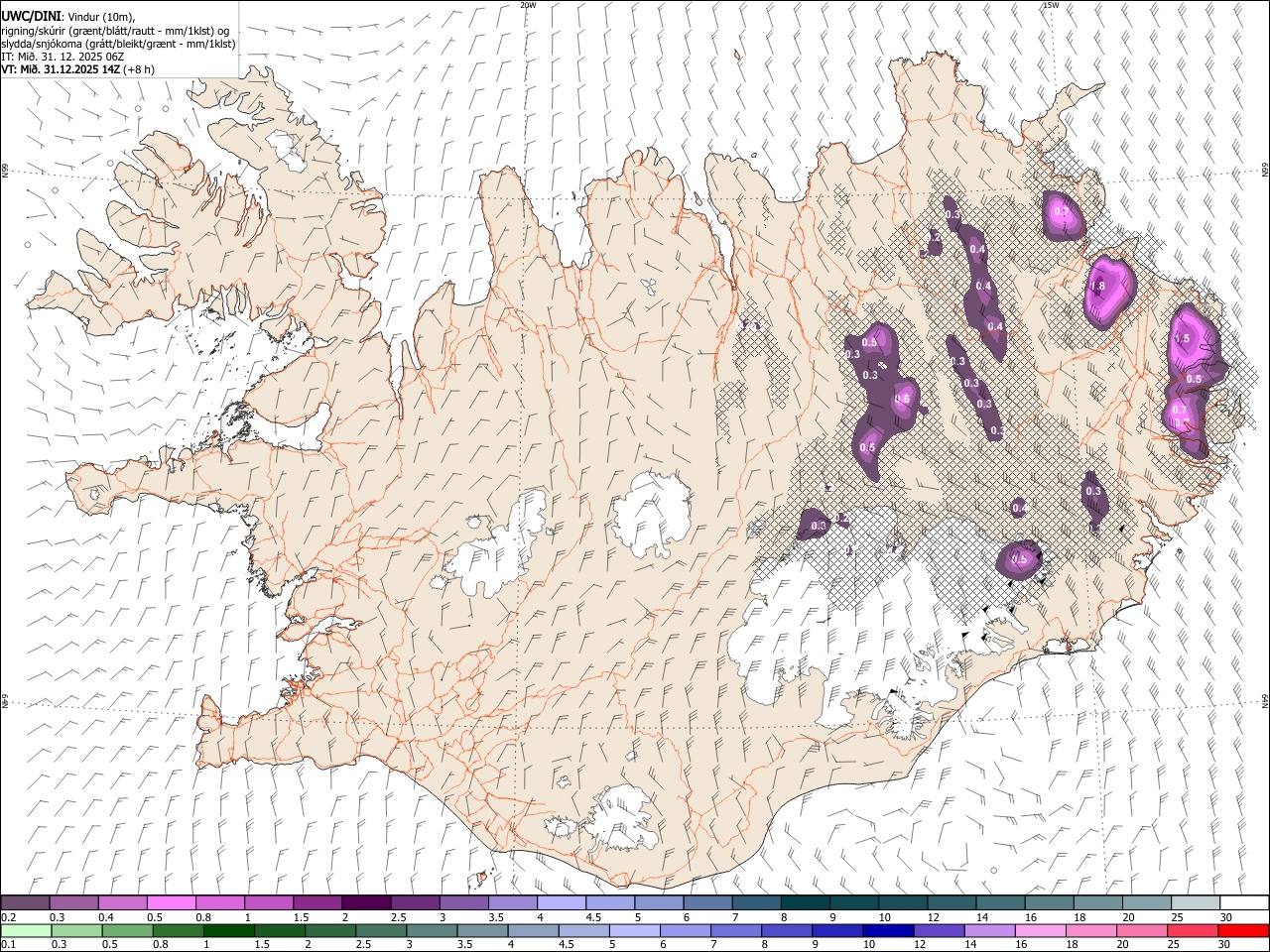
Task: Click the dark mauve 0.2 snow legend swatch
Action: click(x=26, y=902)
